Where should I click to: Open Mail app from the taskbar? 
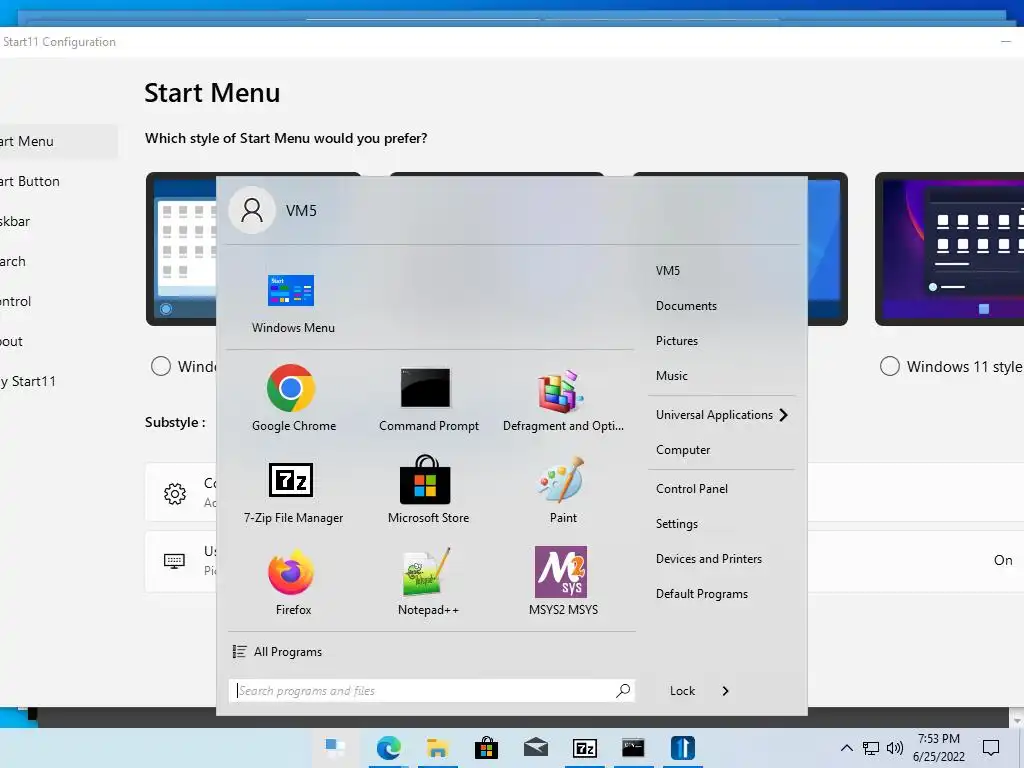click(536, 746)
